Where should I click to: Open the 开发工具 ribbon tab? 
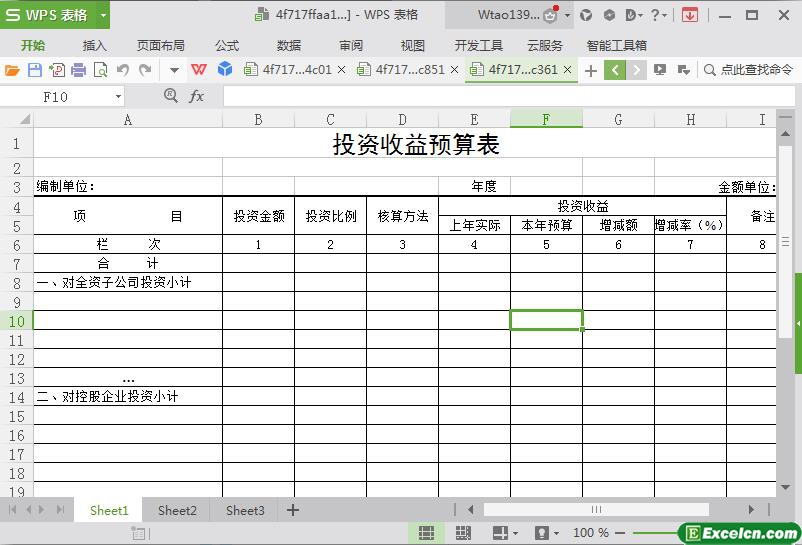point(479,46)
